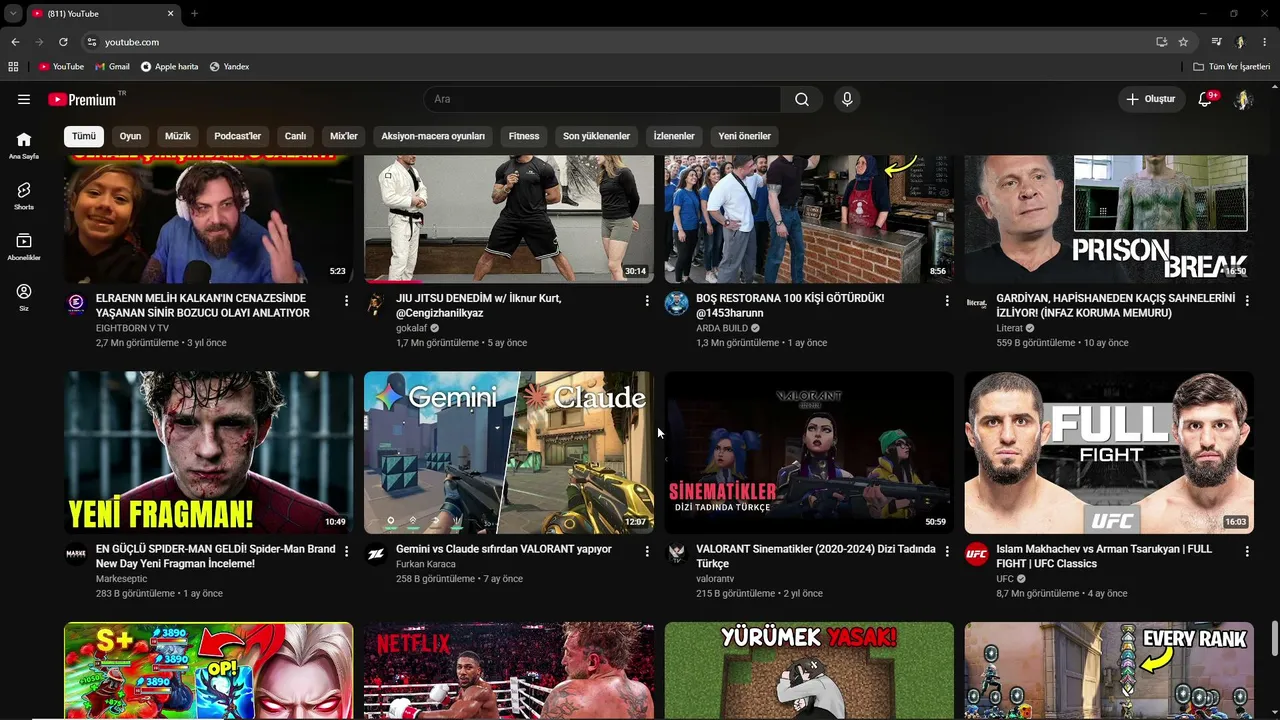Screen dimensions: 1280x720
Task: Click the Ara search field
Action: tap(602, 99)
